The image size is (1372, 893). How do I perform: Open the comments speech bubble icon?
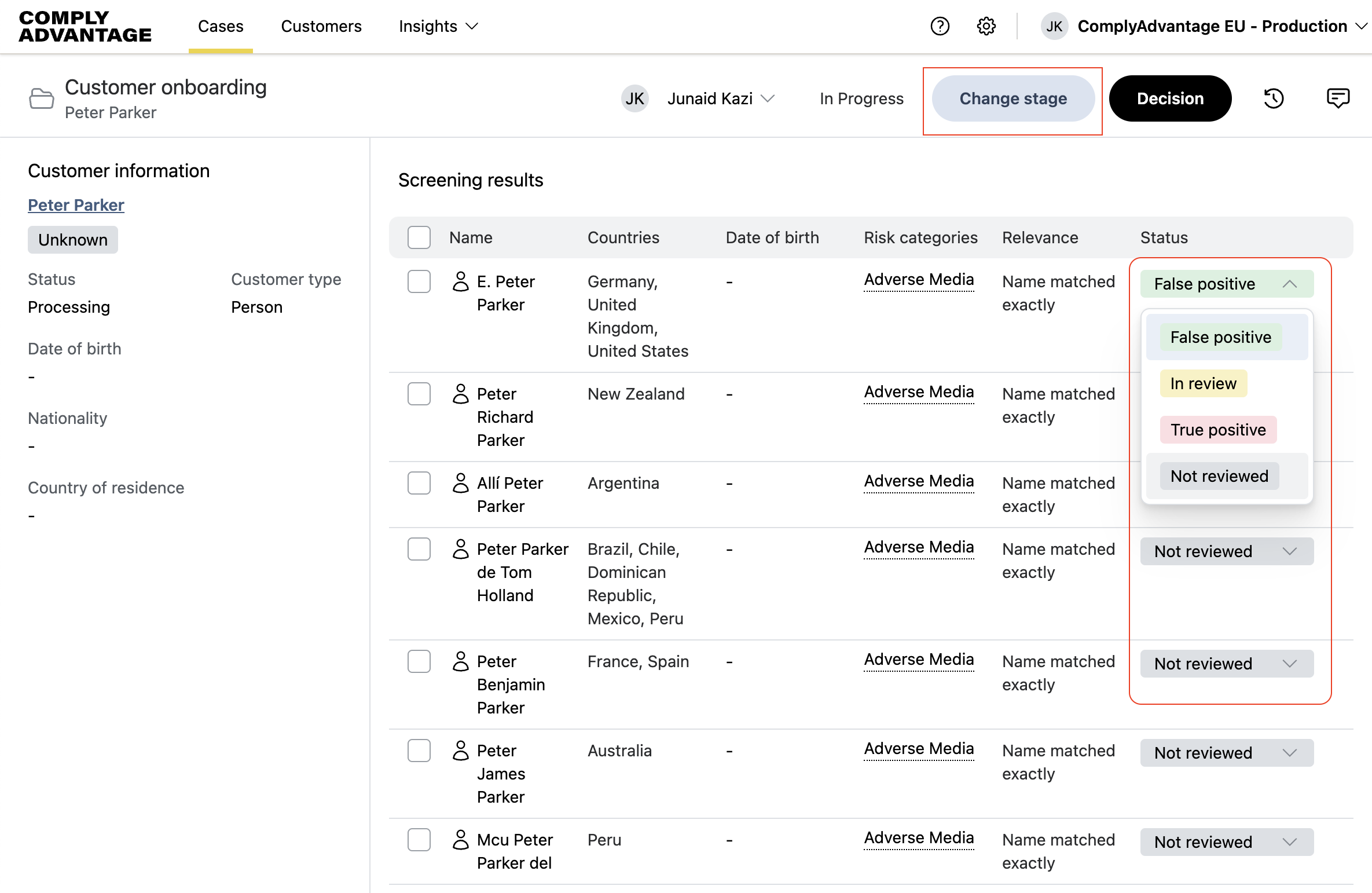(1338, 98)
